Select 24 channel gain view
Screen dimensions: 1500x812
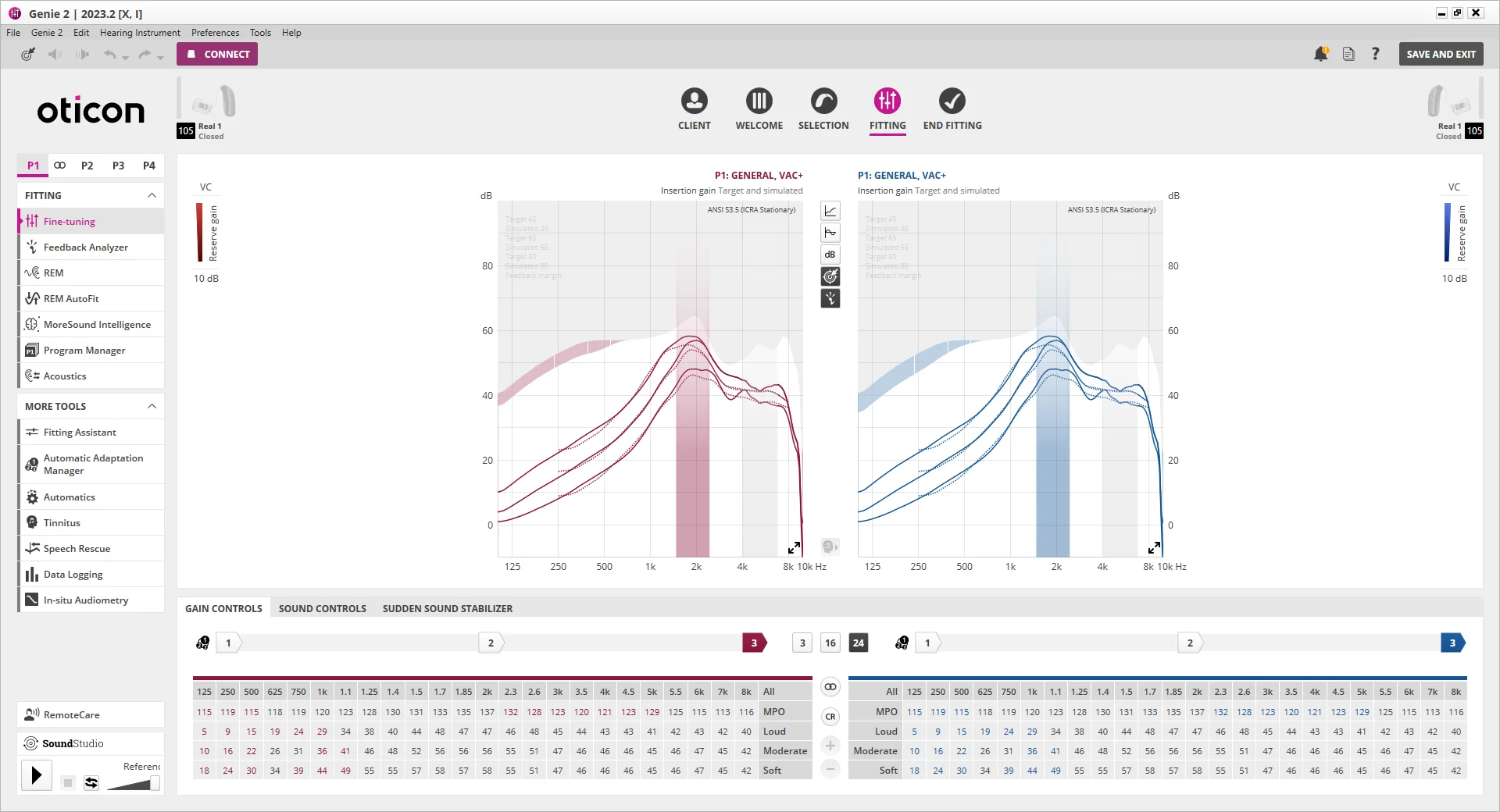(859, 643)
